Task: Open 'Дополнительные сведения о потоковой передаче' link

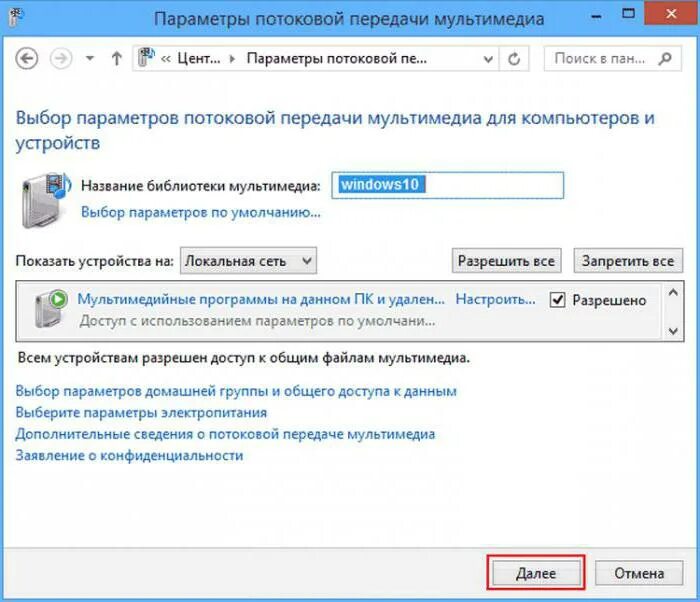Action: pos(225,434)
